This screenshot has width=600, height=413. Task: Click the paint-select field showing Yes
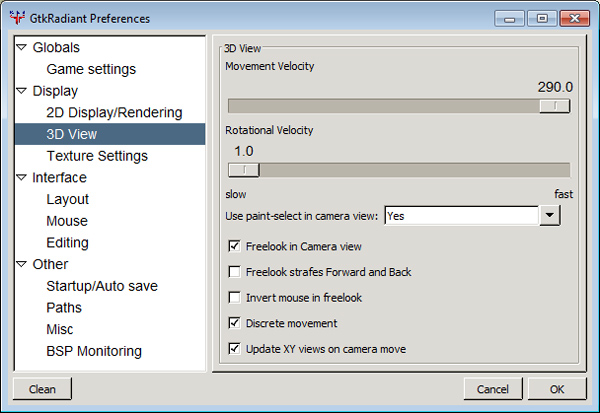coord(461,216)
